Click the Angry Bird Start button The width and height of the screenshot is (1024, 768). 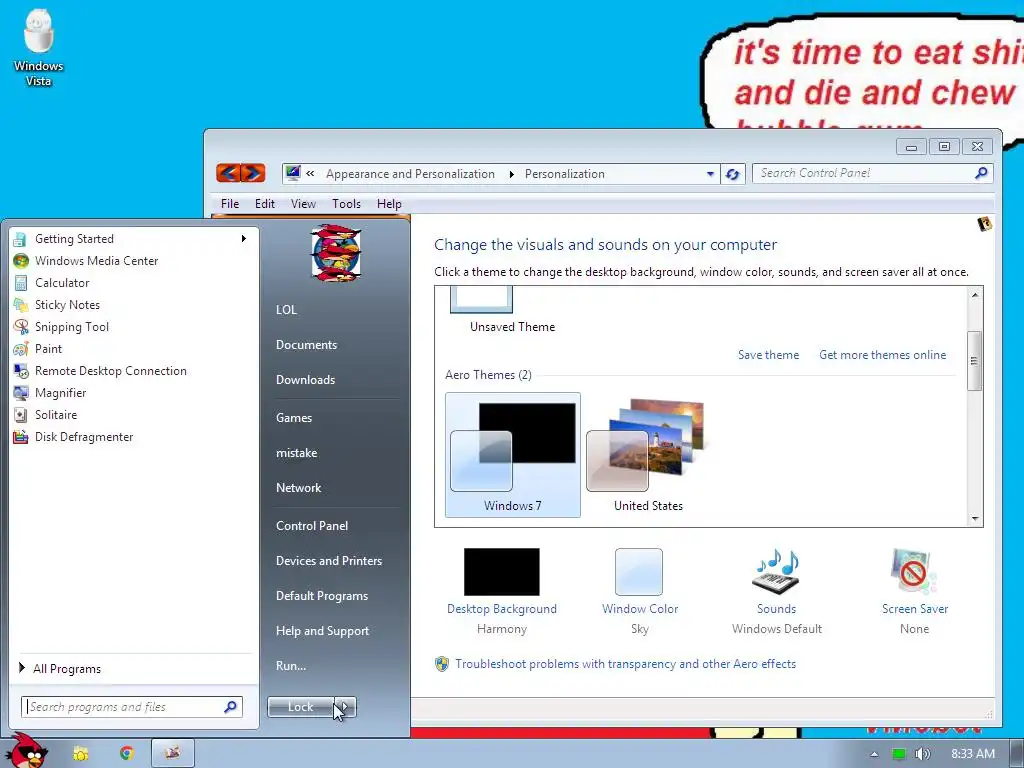(x=25, y=751)
